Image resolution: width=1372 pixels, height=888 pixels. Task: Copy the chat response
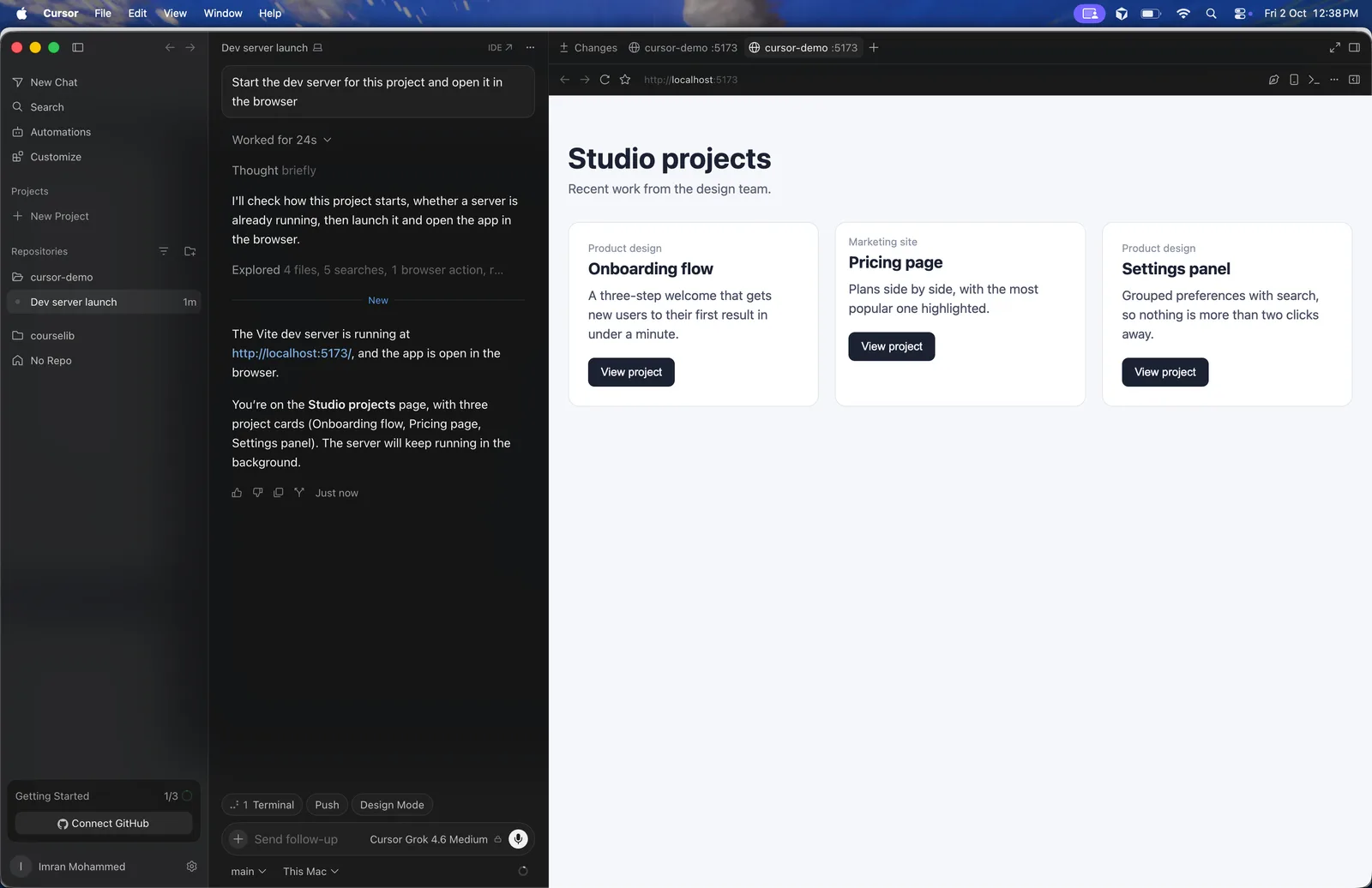coord(278,493)
